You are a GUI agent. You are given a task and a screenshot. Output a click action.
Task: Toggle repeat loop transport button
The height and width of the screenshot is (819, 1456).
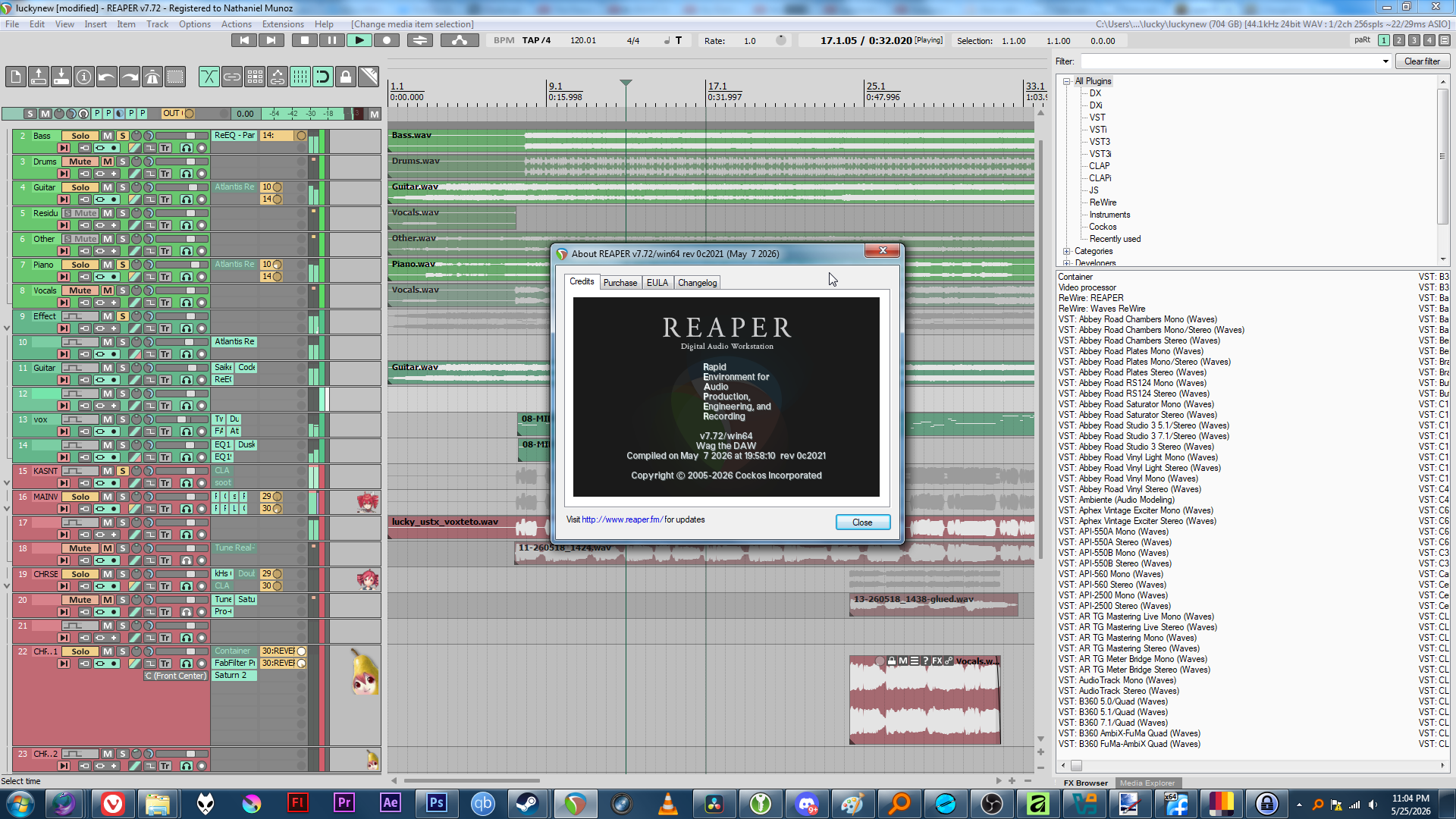pos(419,40)
